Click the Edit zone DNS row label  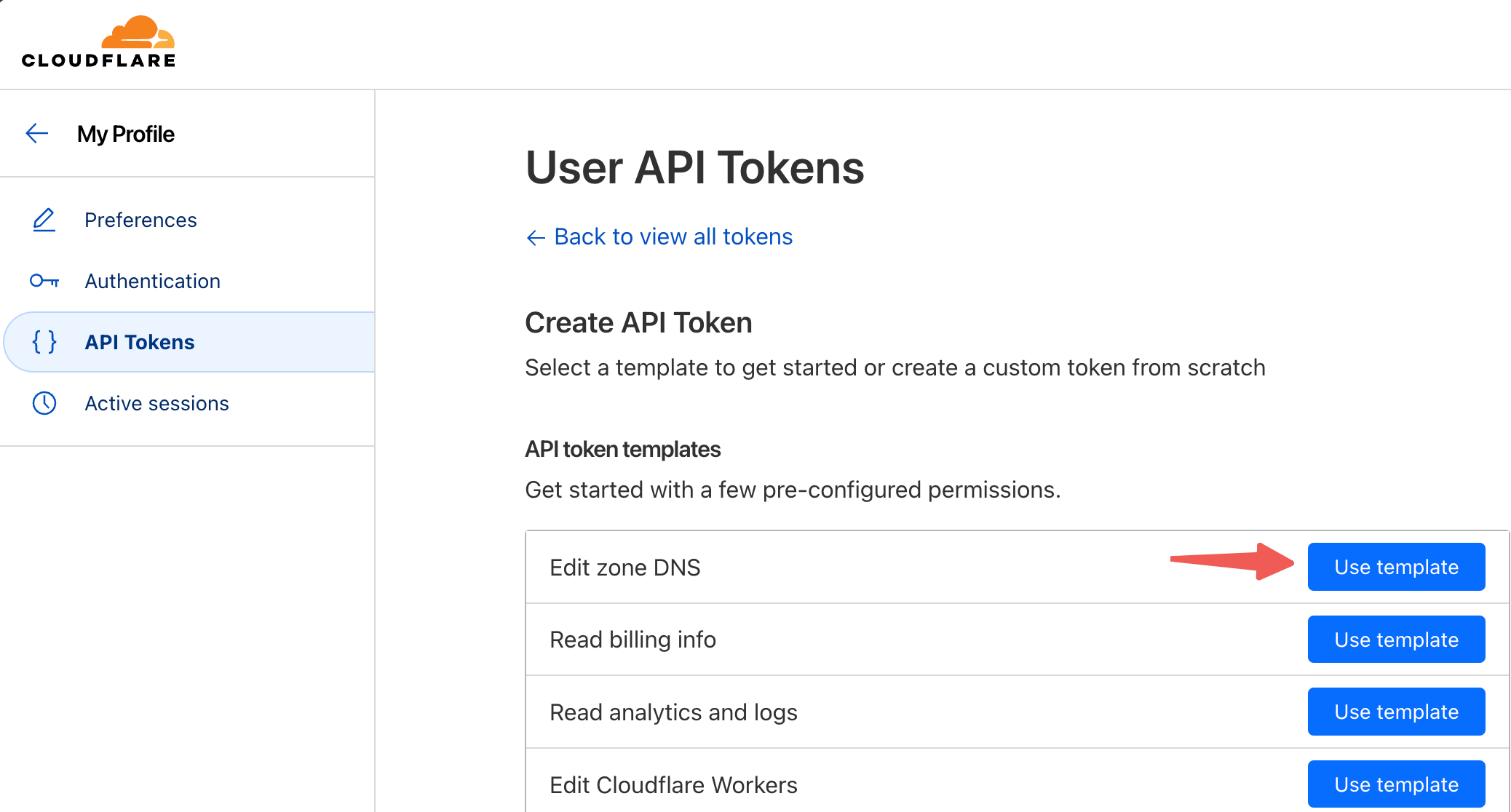click(624, 568)
